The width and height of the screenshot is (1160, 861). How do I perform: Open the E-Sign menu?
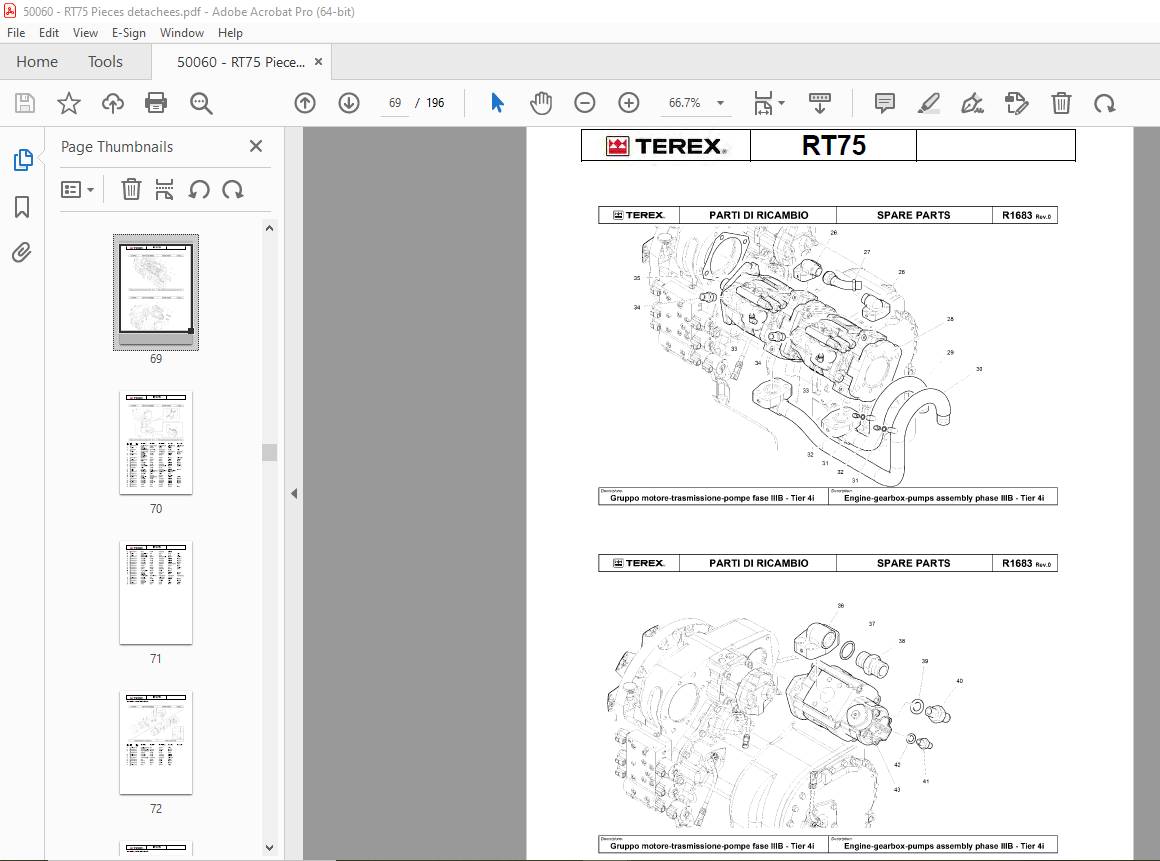[x=129, y=33]
